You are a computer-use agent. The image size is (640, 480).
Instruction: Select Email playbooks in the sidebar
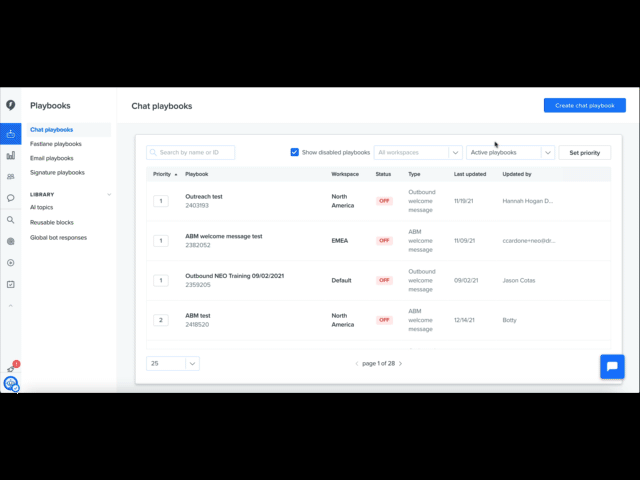coord(51,158)
